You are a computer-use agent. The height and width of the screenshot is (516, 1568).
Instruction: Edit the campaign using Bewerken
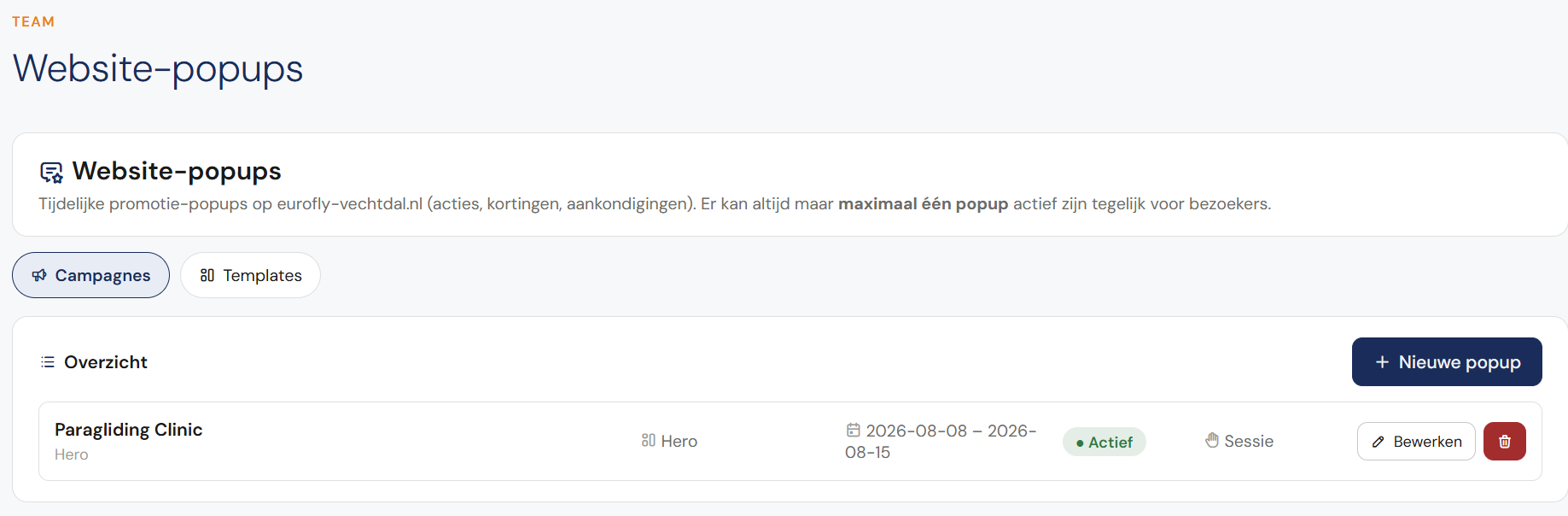[1416, 442]
